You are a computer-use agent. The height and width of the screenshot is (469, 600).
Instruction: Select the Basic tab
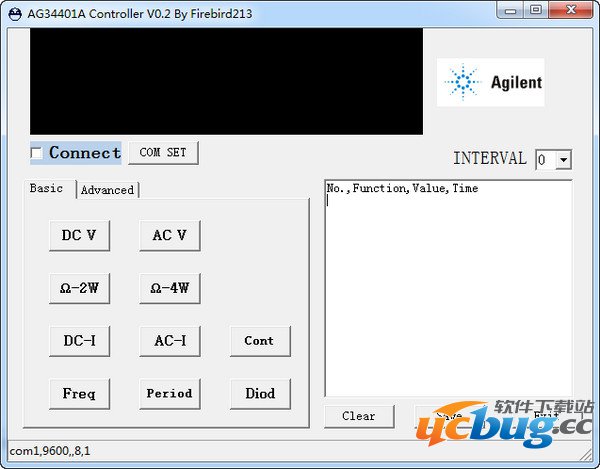[46, 188]
